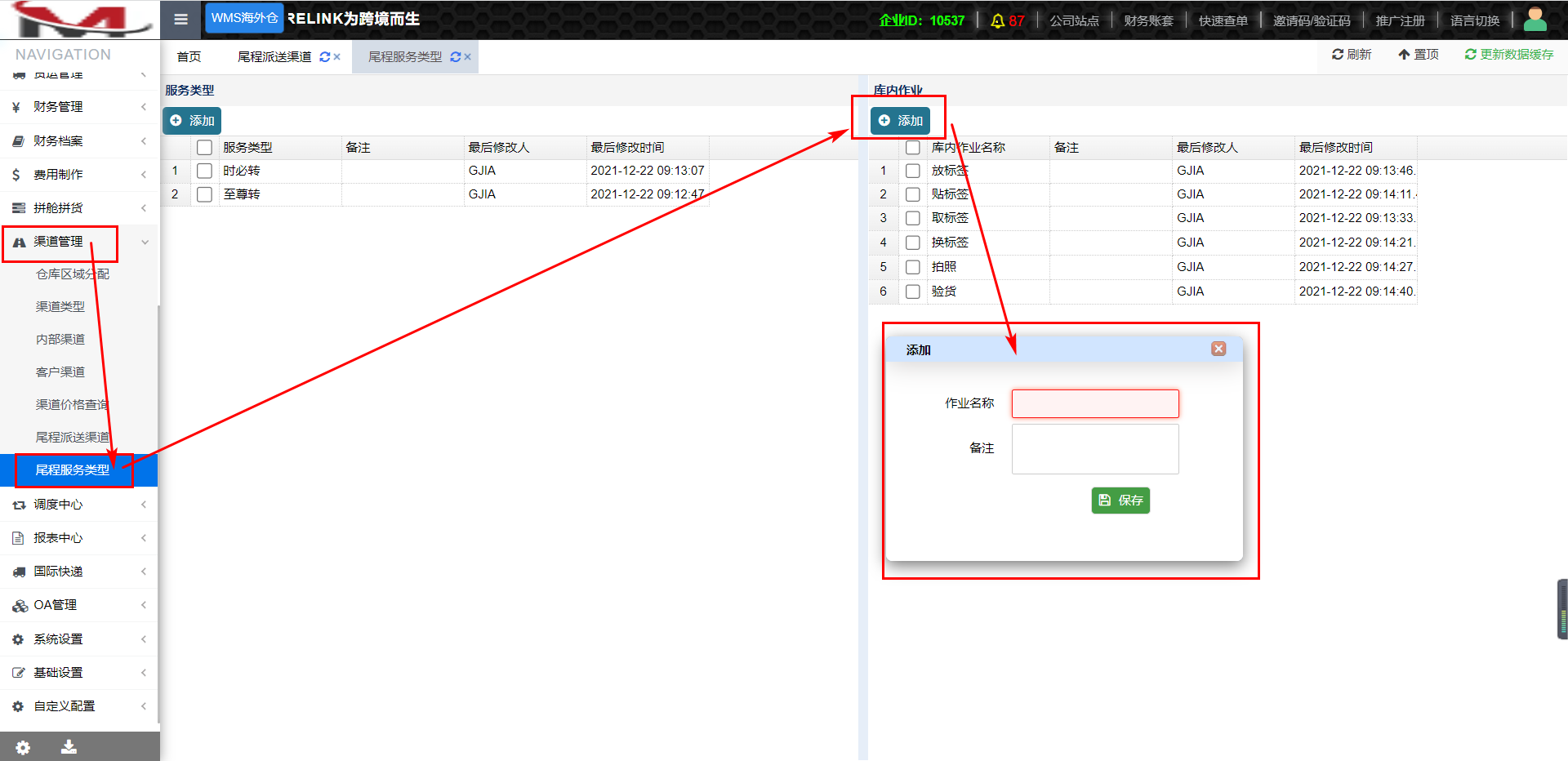Click the download icon in sidebar footer
Screen dimensions: 1568x761
coord(69,746)
